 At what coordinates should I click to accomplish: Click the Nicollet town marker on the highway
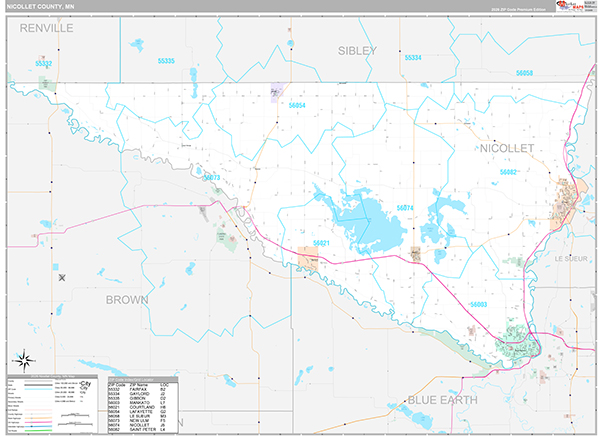tap(416, 254)
